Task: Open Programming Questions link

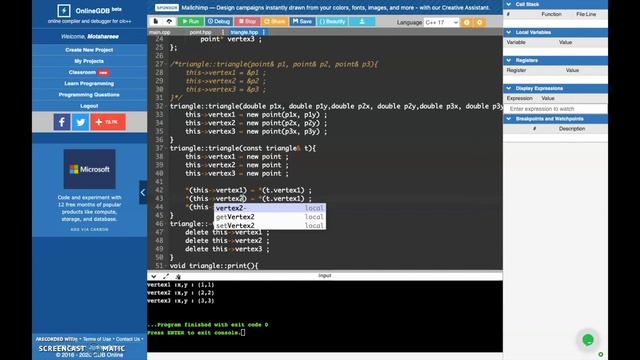Action: coord(89,95)
